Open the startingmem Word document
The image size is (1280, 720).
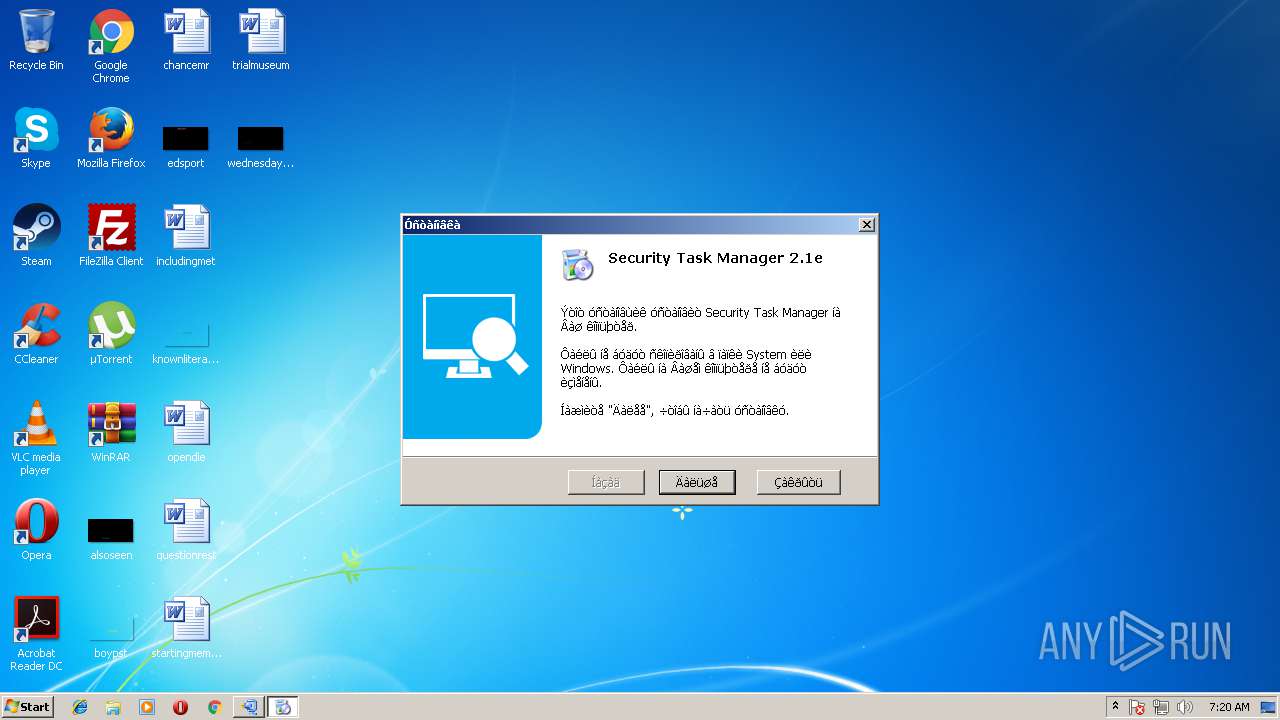[186, 628]
